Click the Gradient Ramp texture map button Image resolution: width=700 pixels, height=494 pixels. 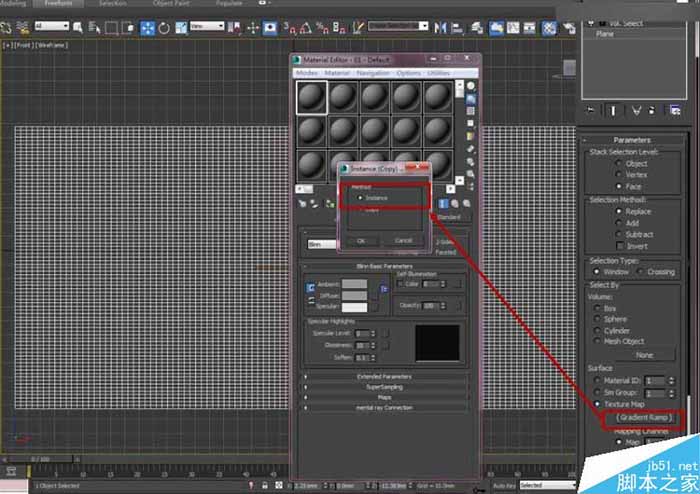[644, 417]
